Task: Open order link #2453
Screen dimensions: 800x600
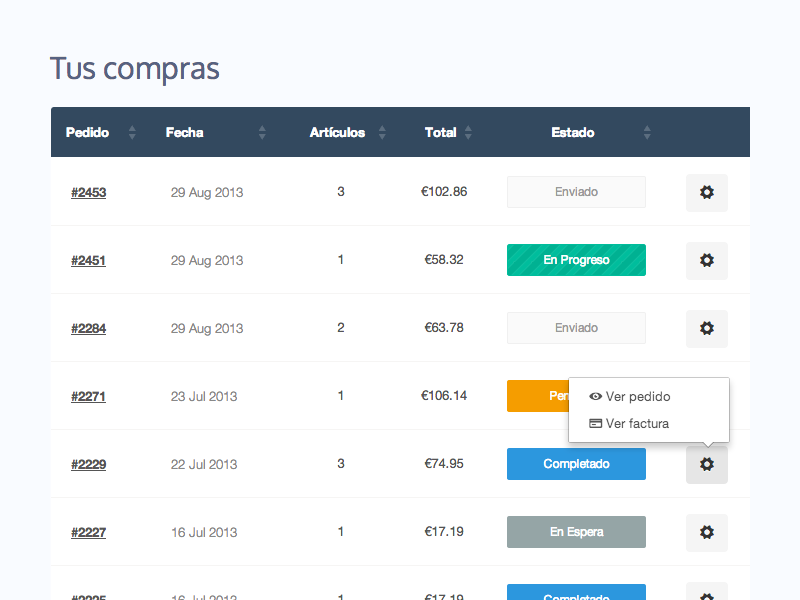Action: click(88, 192)
